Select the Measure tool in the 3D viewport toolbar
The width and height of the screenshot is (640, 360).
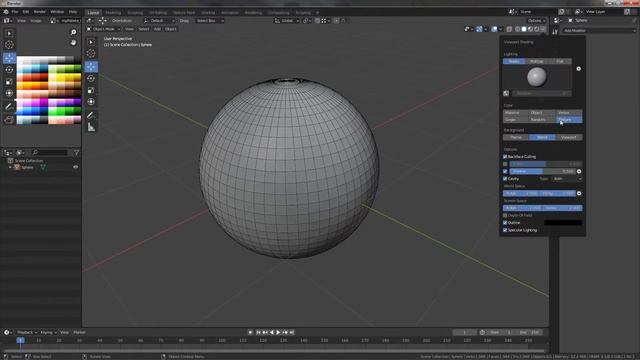91,127
